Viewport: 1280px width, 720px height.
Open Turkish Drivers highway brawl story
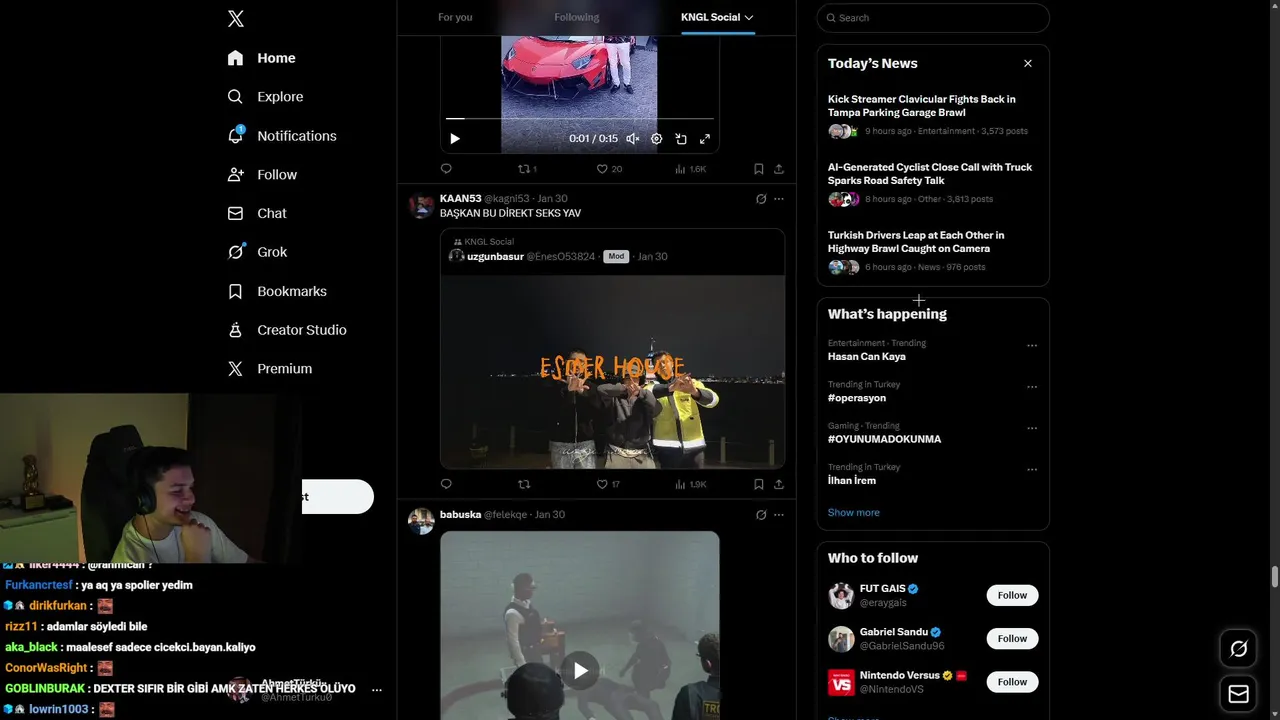933,251
